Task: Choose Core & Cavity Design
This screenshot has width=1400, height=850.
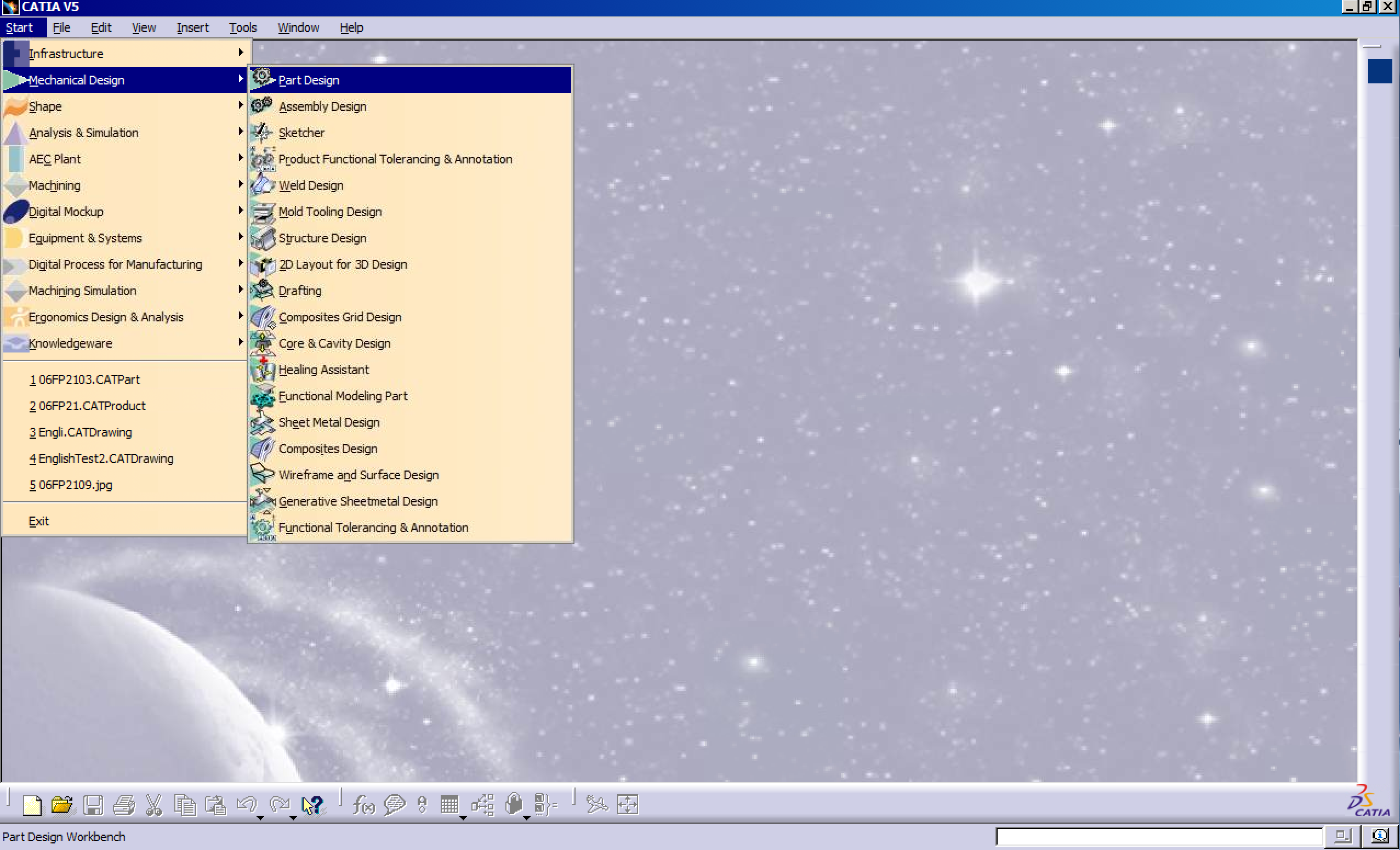Action: point(410,343)
